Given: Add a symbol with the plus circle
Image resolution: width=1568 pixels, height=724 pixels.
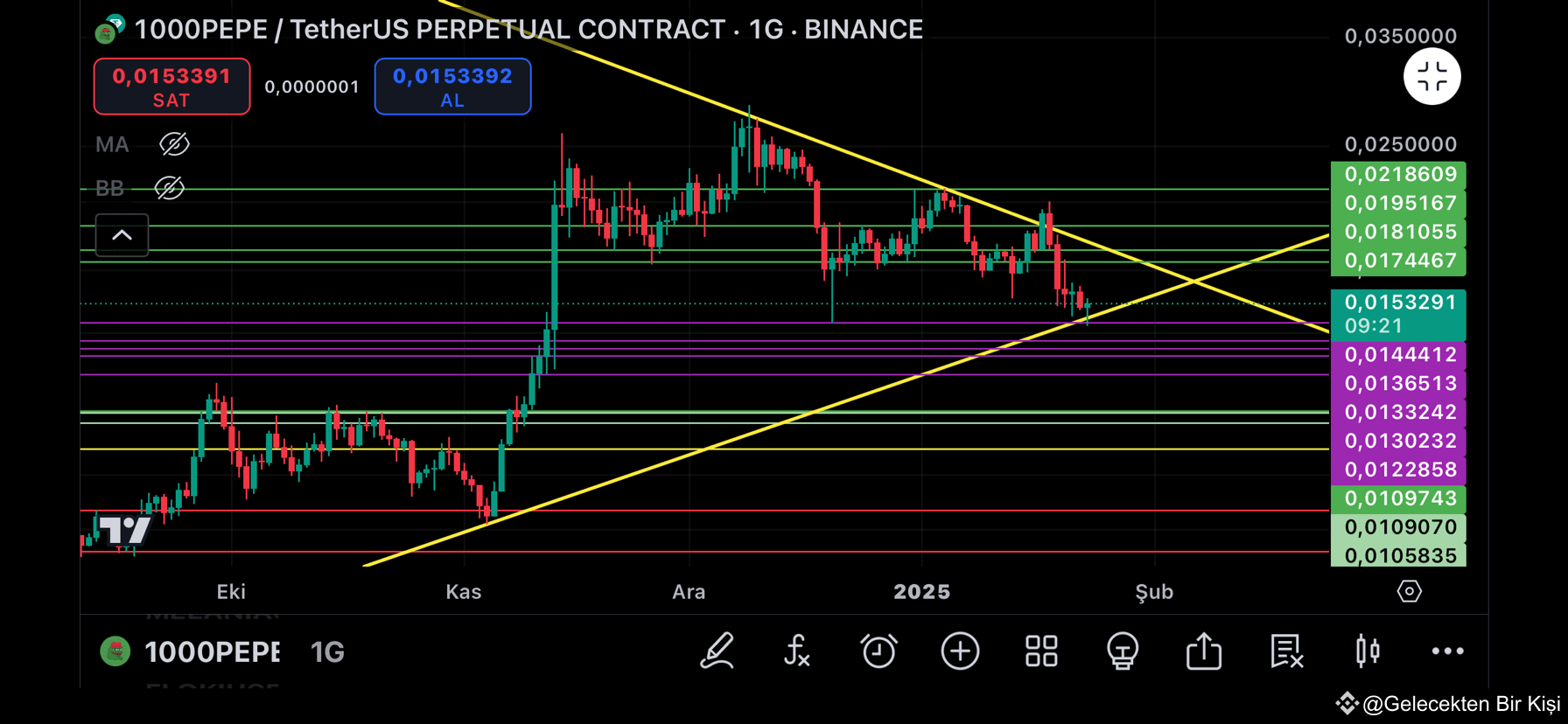Looking at the screenshot, I should pos(960,651).
